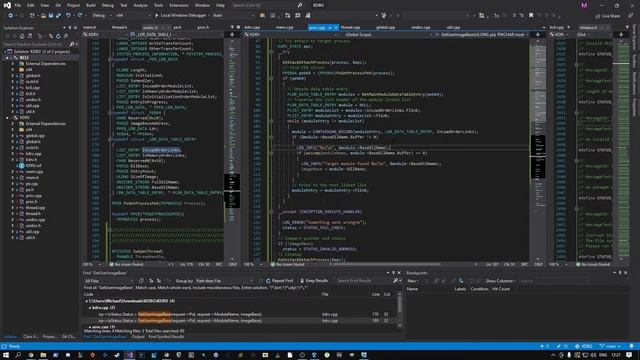
Task: Toggle auto-hide pin on Solution Explorer
Action: [70, 28]
